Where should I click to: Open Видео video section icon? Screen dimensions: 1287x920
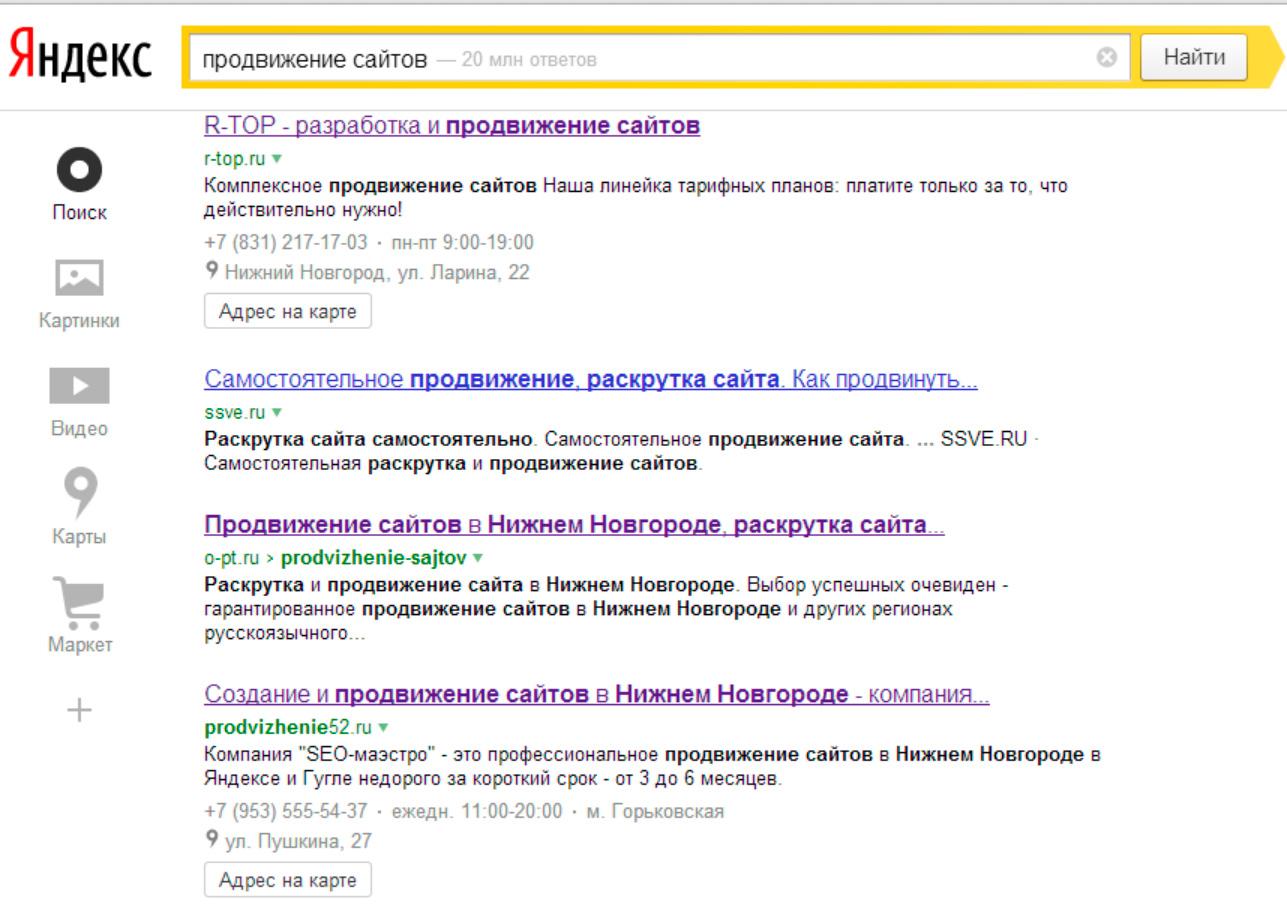click(x=80, y=387)
